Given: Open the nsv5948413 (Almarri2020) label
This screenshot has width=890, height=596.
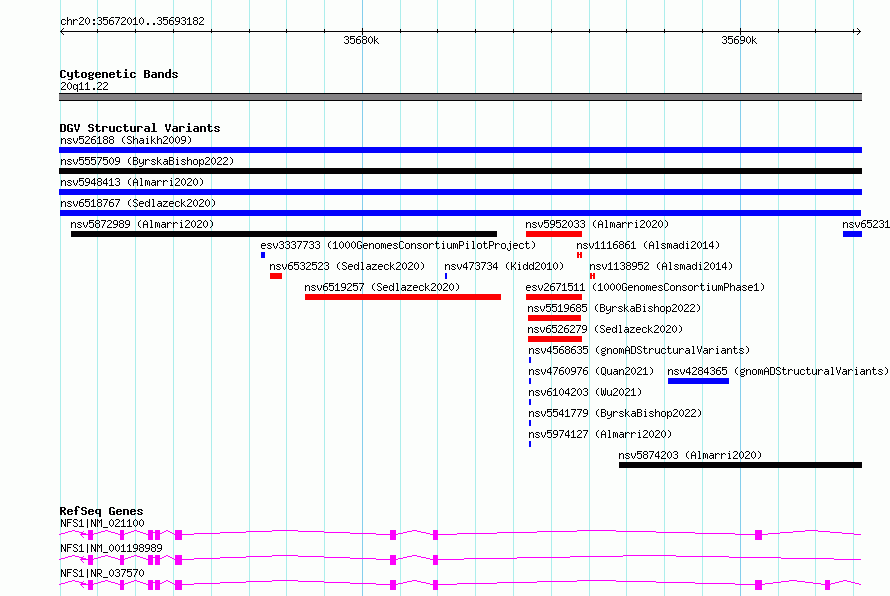Looking at the screenshot, I should click(132, 182).
